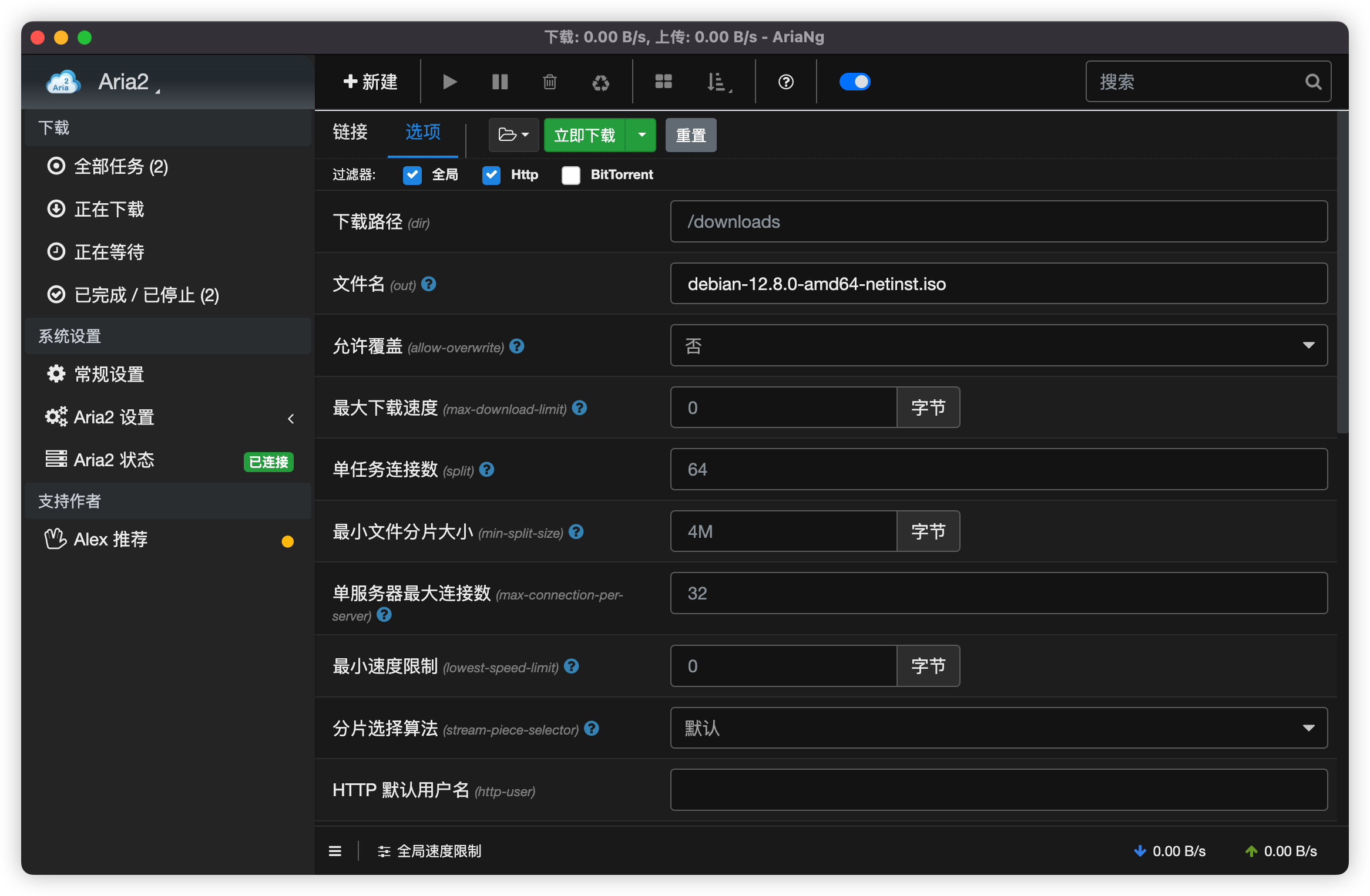Click the trash delete icon in toolbar
The image size is (1370, 896).
click(550, 82)
